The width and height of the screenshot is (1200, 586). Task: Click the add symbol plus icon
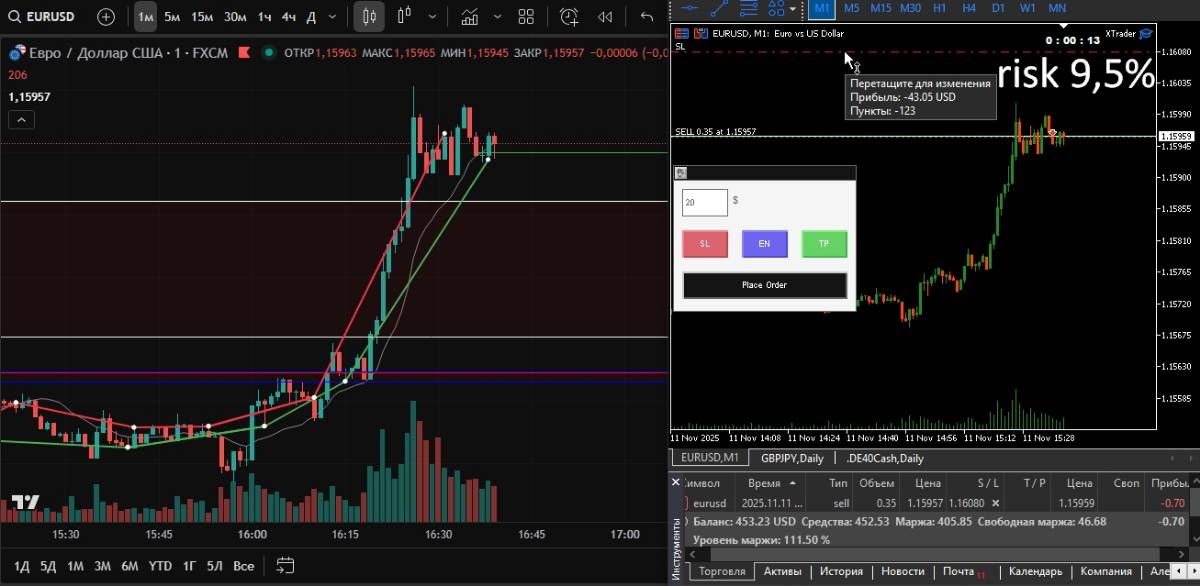click(x=106, y=16)
